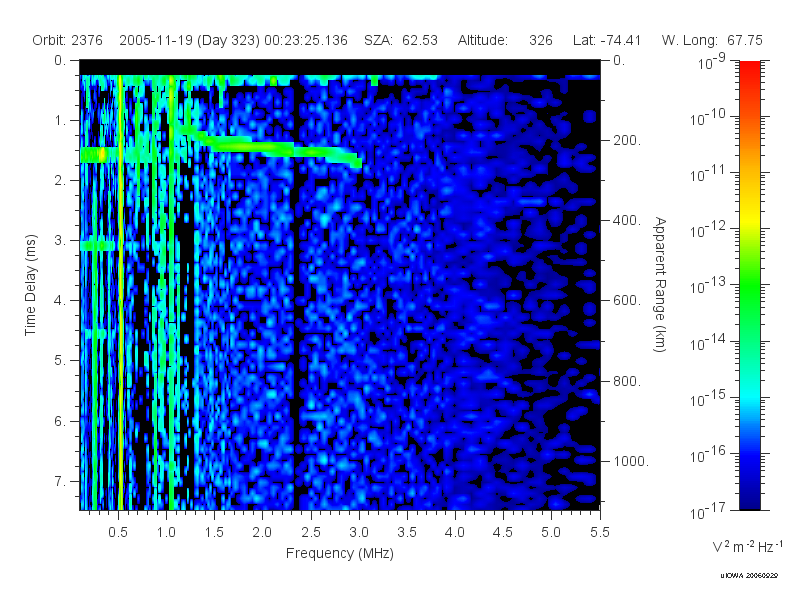Screen dimensions: 800x600
Task: Click the Lat: -74.41 header value
Action: pos(607,40)
